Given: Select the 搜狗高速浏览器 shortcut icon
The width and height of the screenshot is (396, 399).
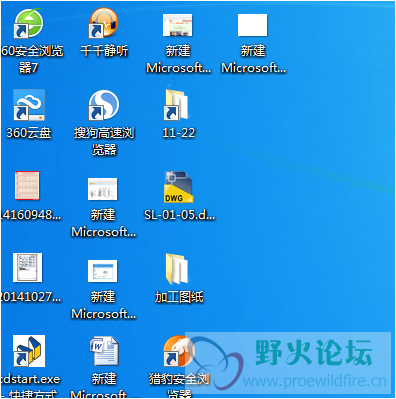Looking at the screenshot, I should pos(104,105).
